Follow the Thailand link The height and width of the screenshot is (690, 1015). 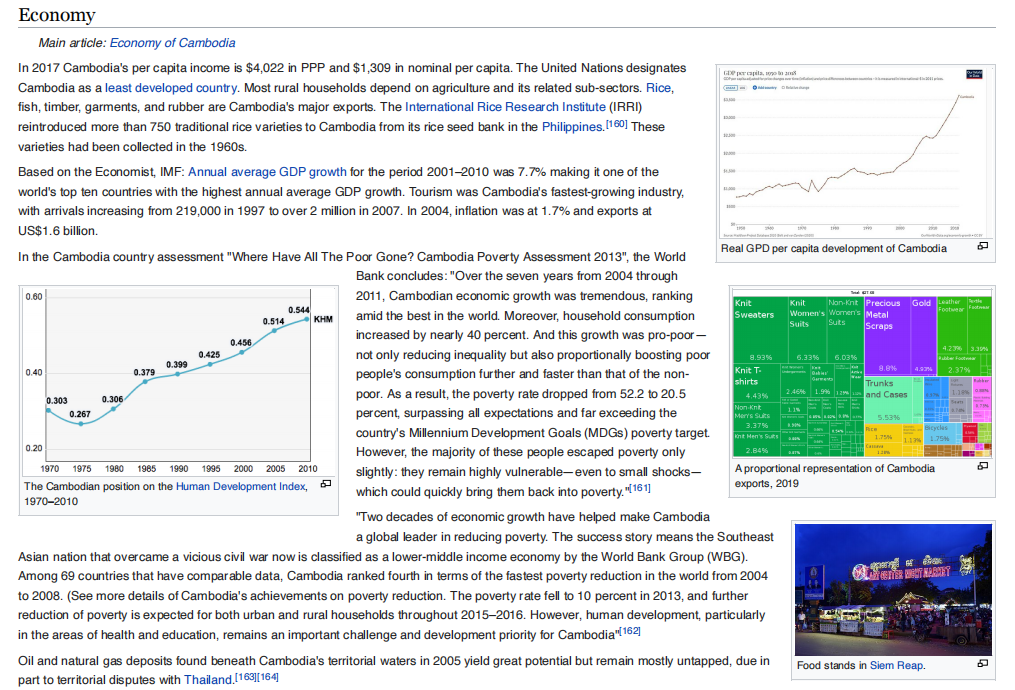pyautogui.click(x=208, y=680)
